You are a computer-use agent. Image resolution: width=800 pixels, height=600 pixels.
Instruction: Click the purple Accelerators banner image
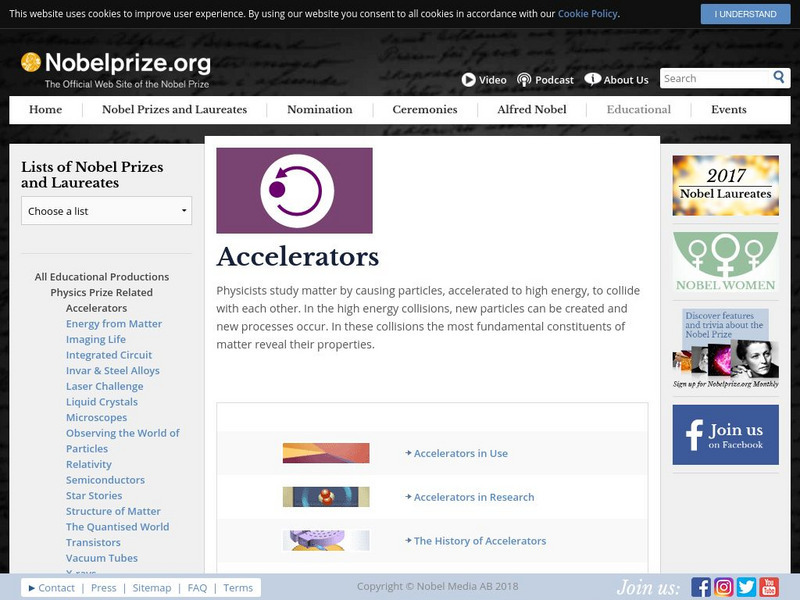tap(294, 190)
